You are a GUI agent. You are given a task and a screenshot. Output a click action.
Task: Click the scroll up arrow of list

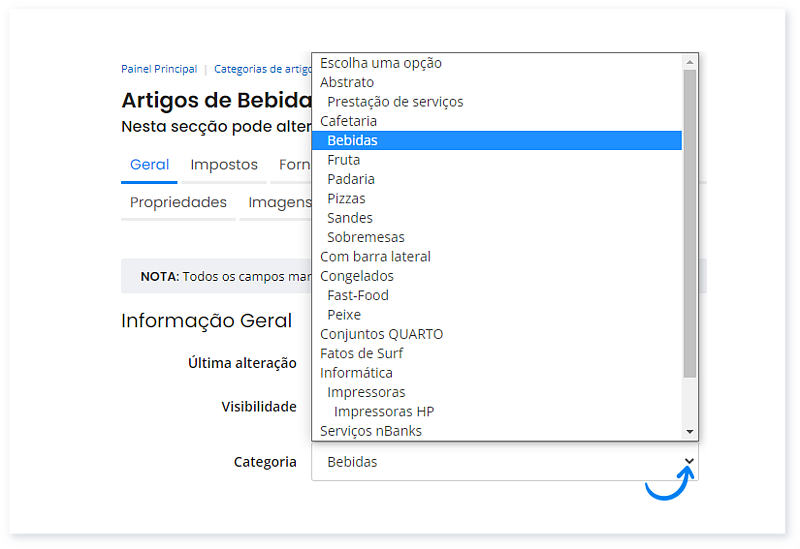click(689, 62)
